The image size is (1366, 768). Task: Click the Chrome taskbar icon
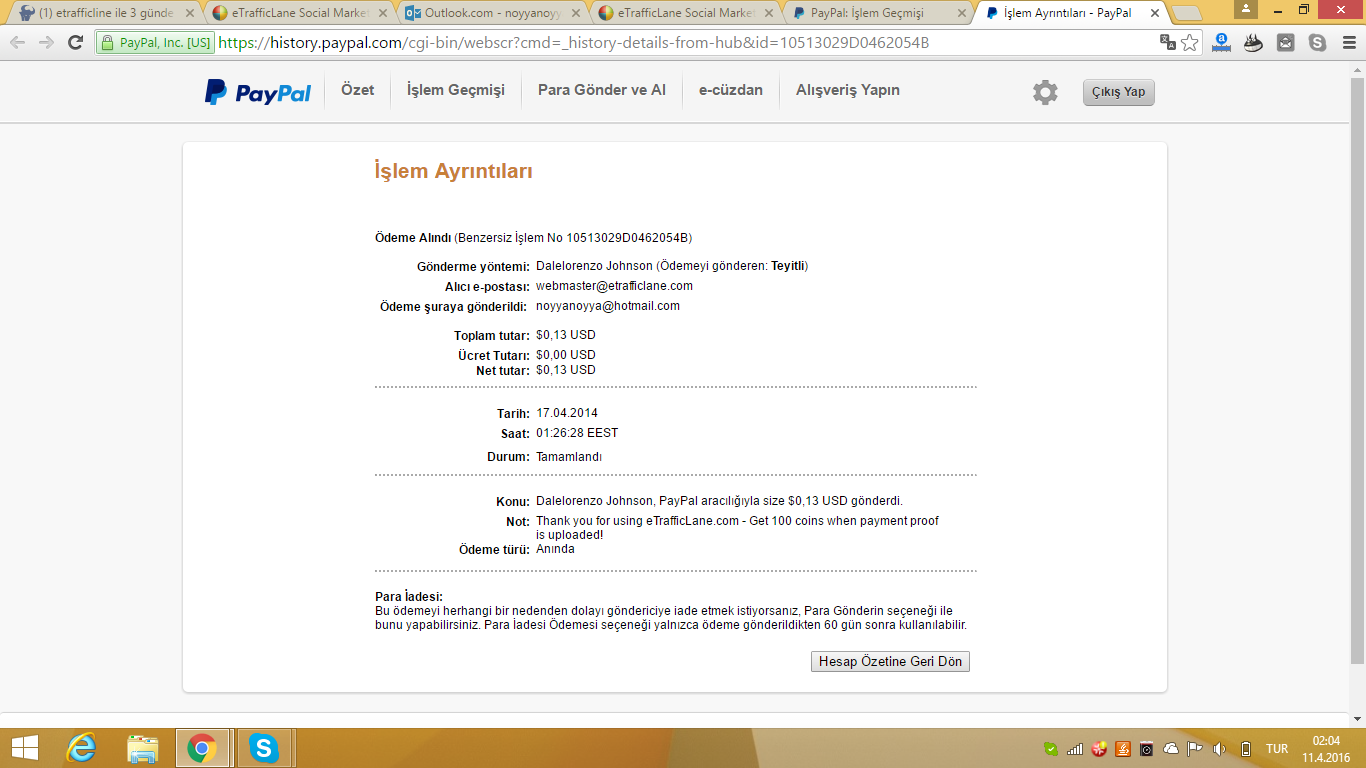coord(203,748)
